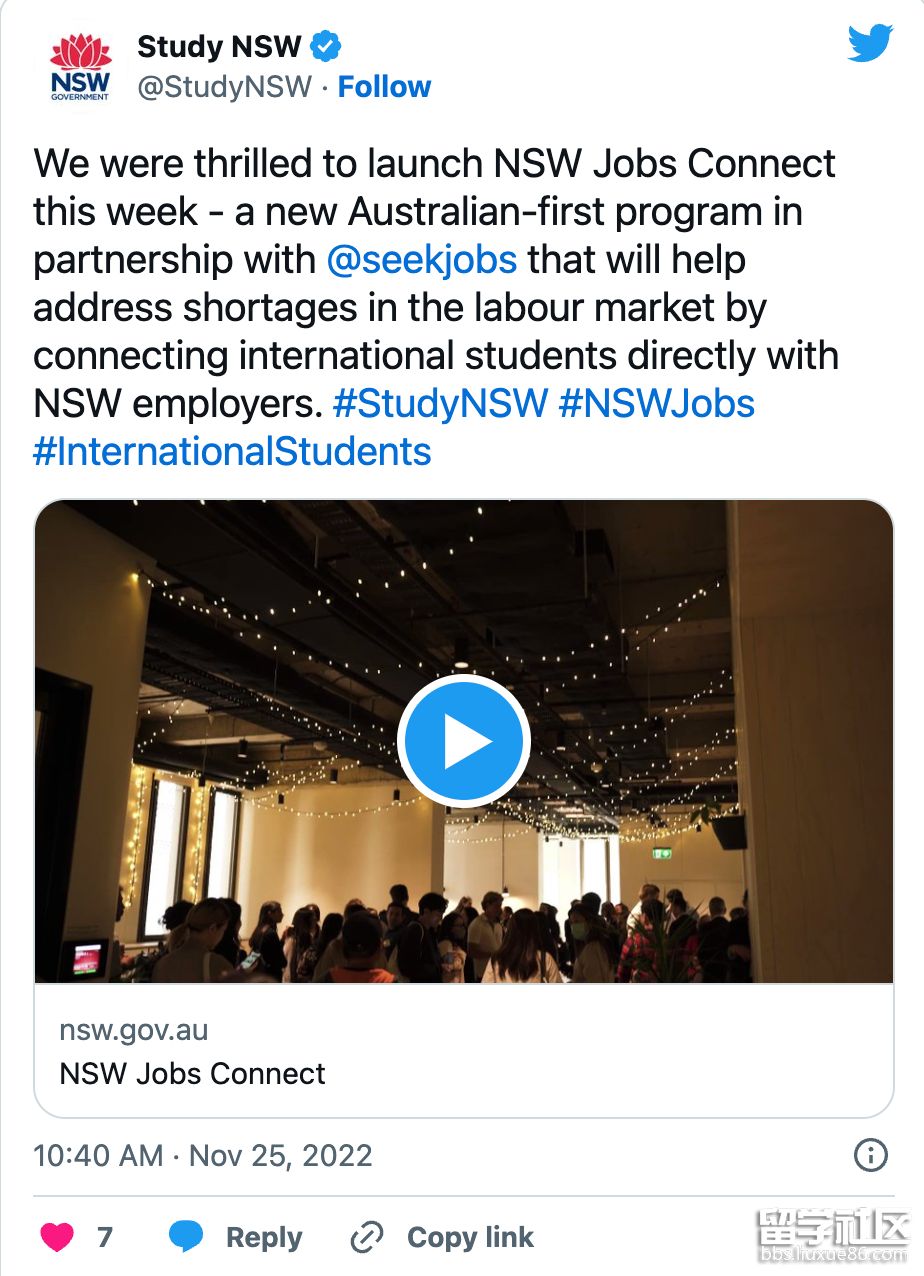
Task: Click the Copy link text label
Action: pos(470,1238)
